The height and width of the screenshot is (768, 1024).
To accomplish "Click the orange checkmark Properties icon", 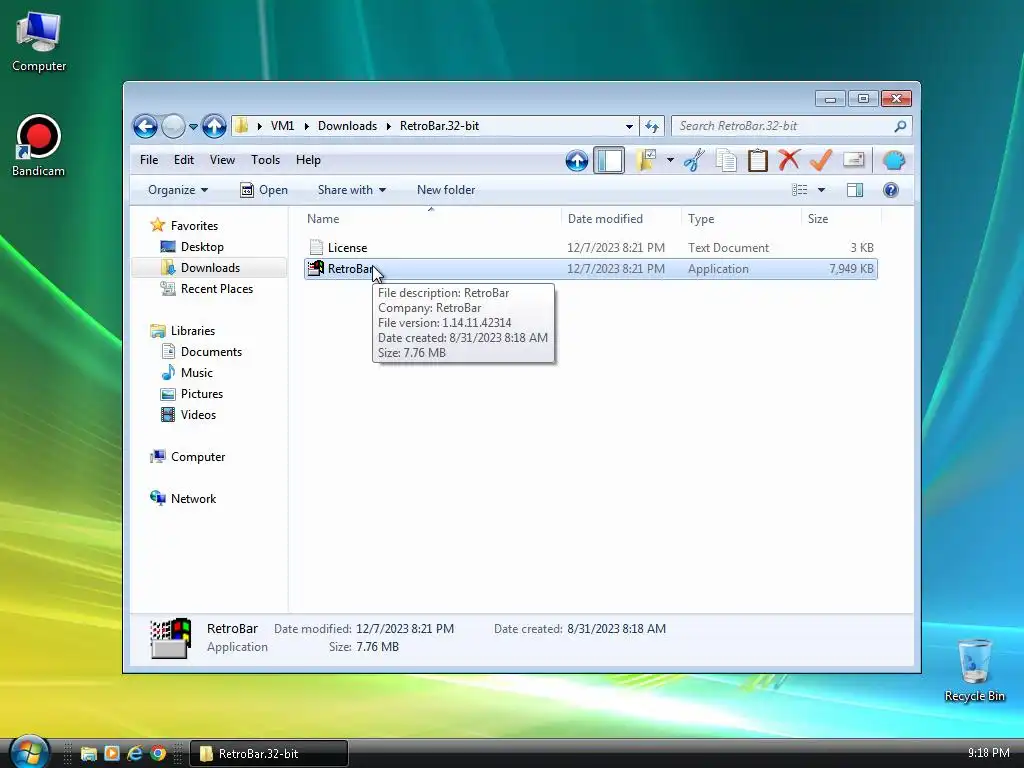I will tap(821, 160).
